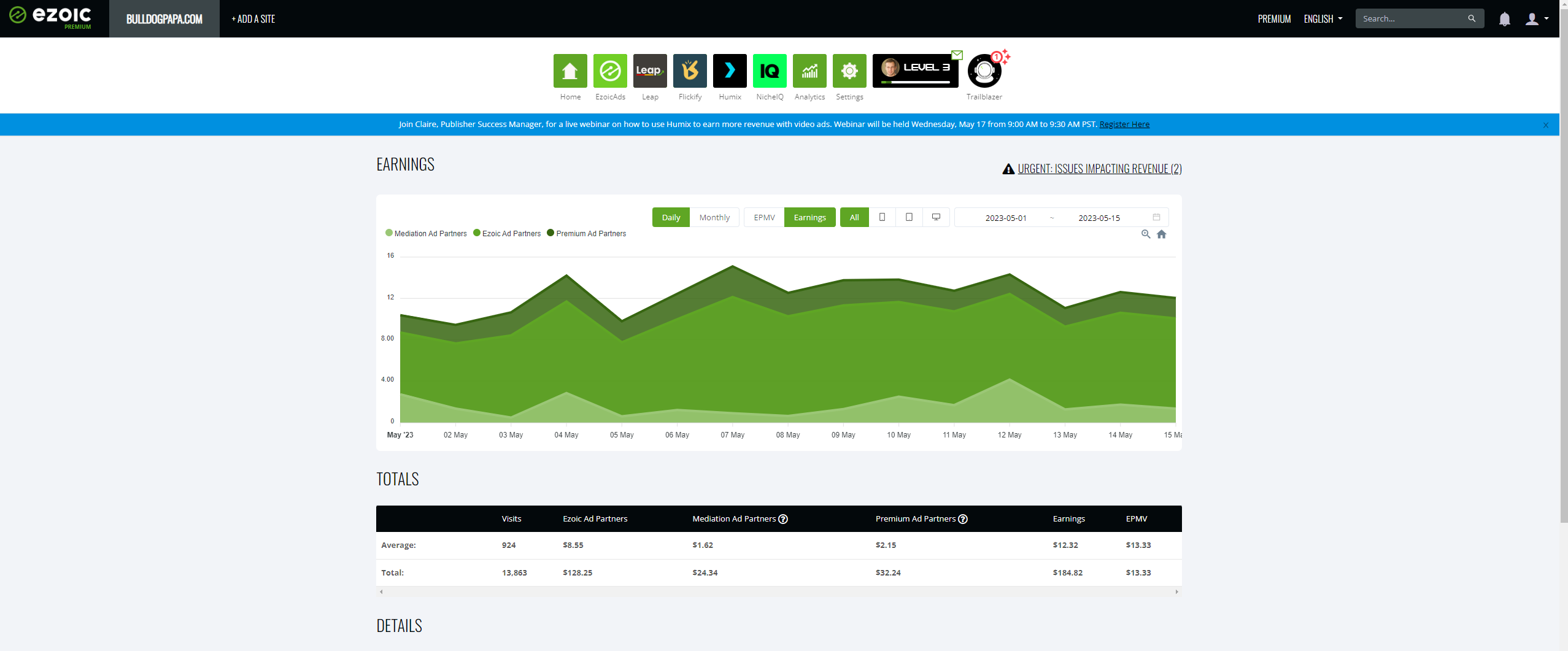Click the Visits column header
1568x651 pixels.
coord(511,519)
